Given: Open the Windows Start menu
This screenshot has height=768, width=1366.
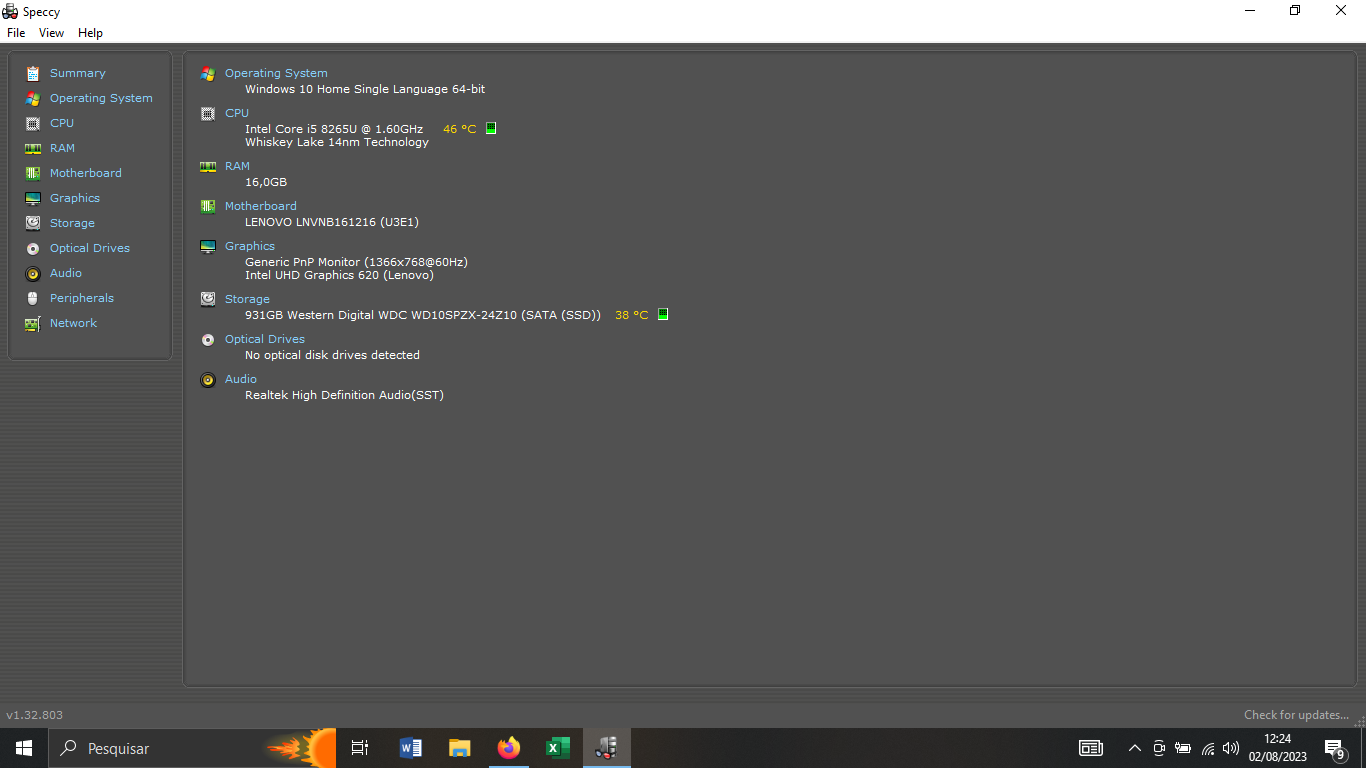Looking at the screenshot, I should (x=24, y=748).
